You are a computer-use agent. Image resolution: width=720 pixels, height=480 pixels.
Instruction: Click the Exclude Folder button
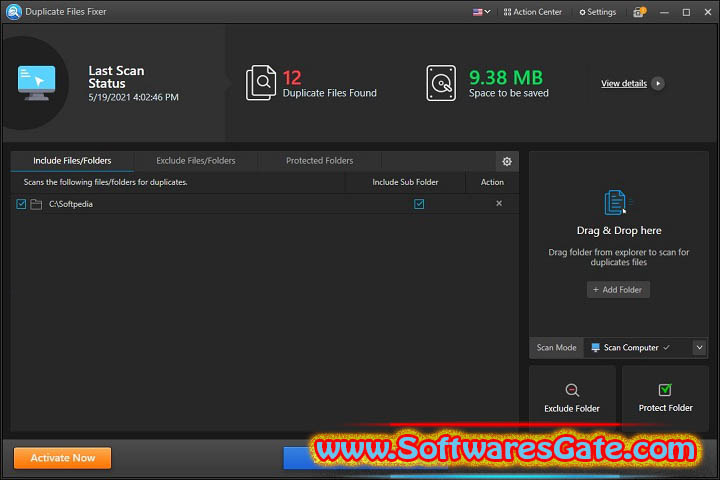tap(572, 398)
